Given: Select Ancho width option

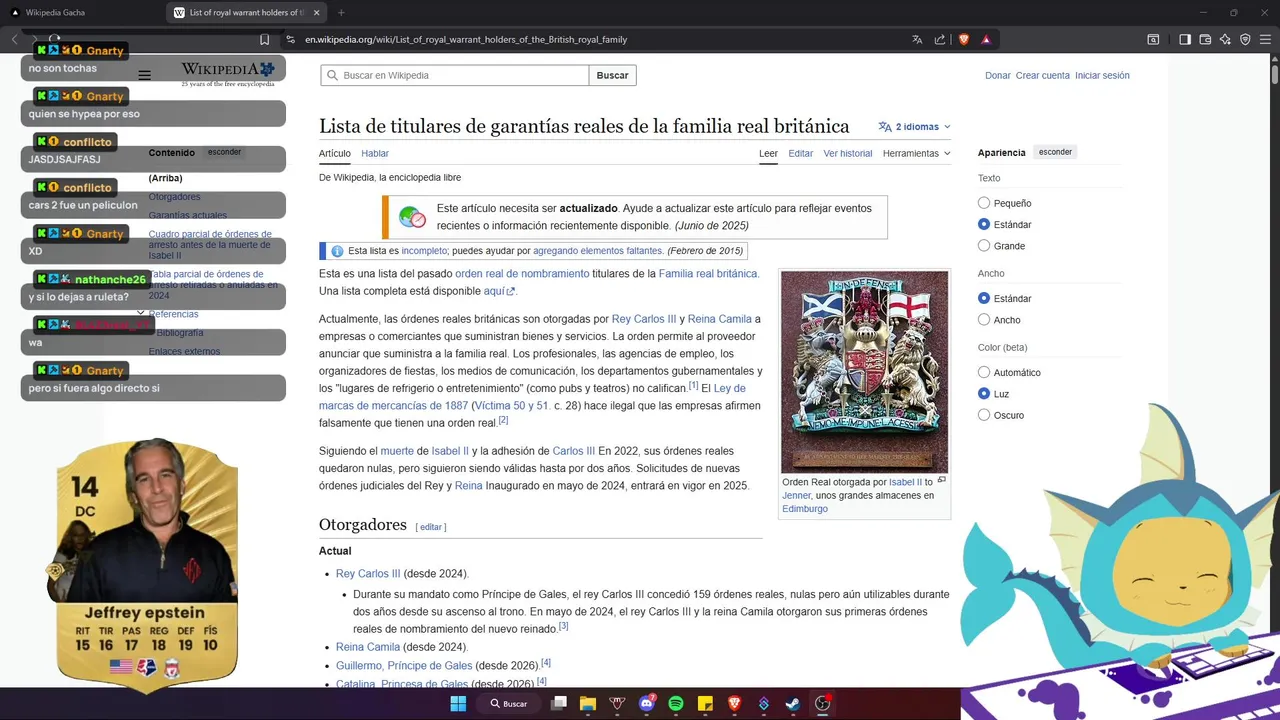Looking at the screenshot, I should pos(984,320).
